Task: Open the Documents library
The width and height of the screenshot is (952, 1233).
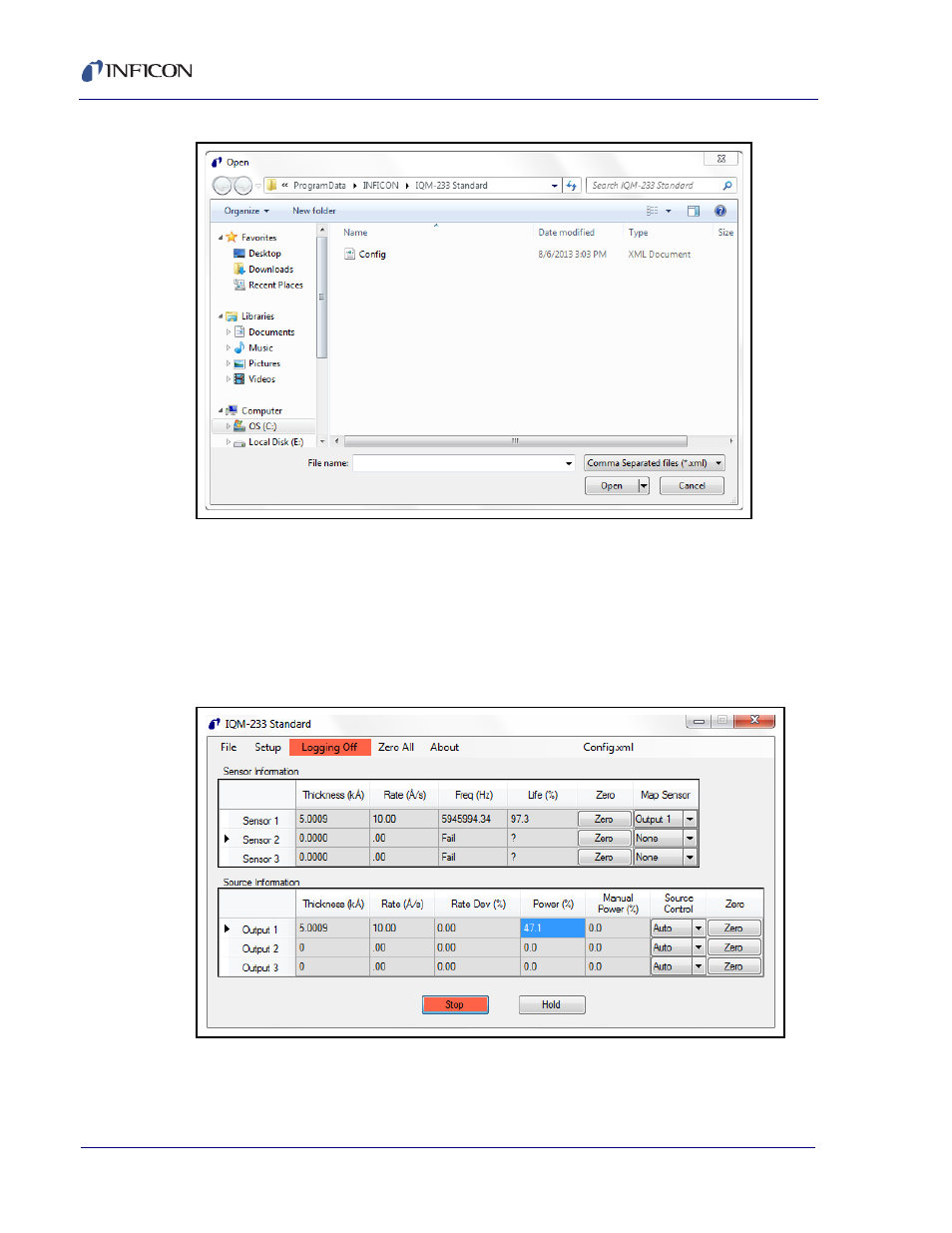Action: click(x=270, y=332)
